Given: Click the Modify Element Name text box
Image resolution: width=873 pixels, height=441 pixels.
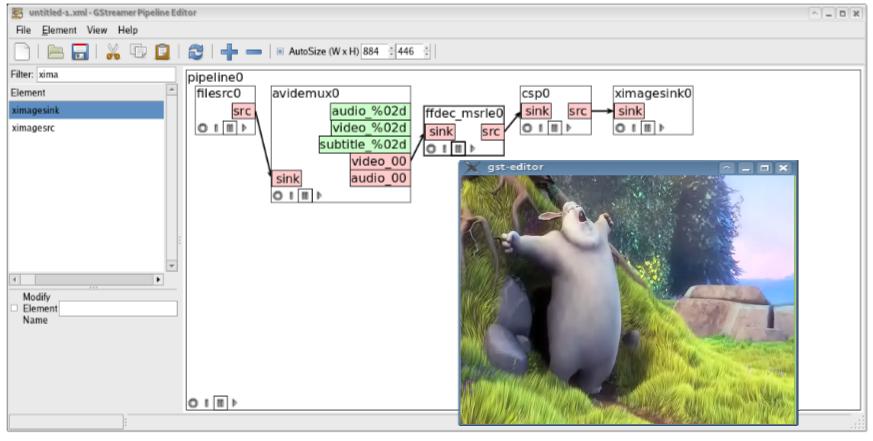Looking at the screenshot, I should [x=118, y=308].
